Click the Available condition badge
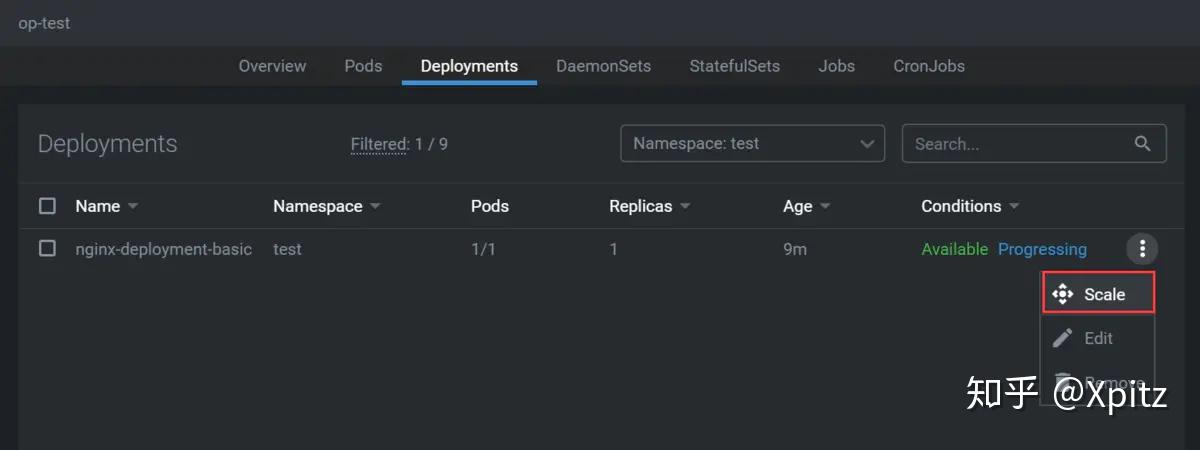This screenshot has width=1200, height=450. click(954, 249)
